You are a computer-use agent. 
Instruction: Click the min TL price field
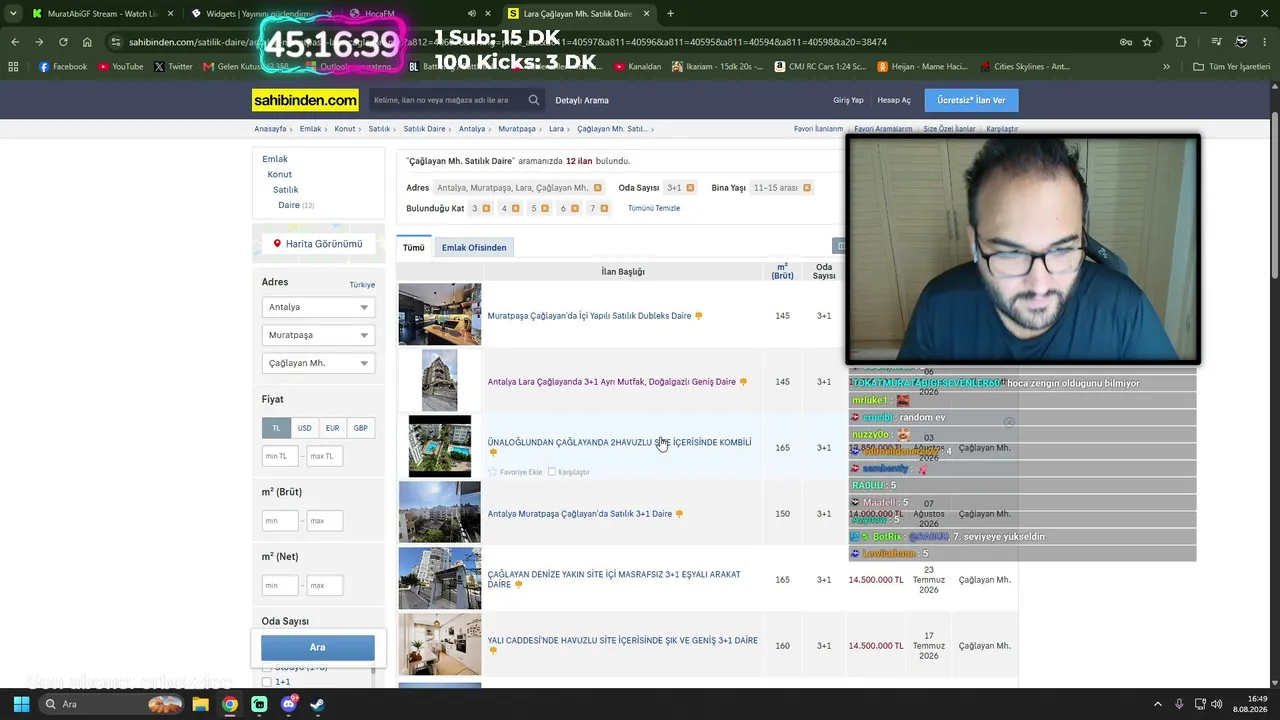(280, 456)
